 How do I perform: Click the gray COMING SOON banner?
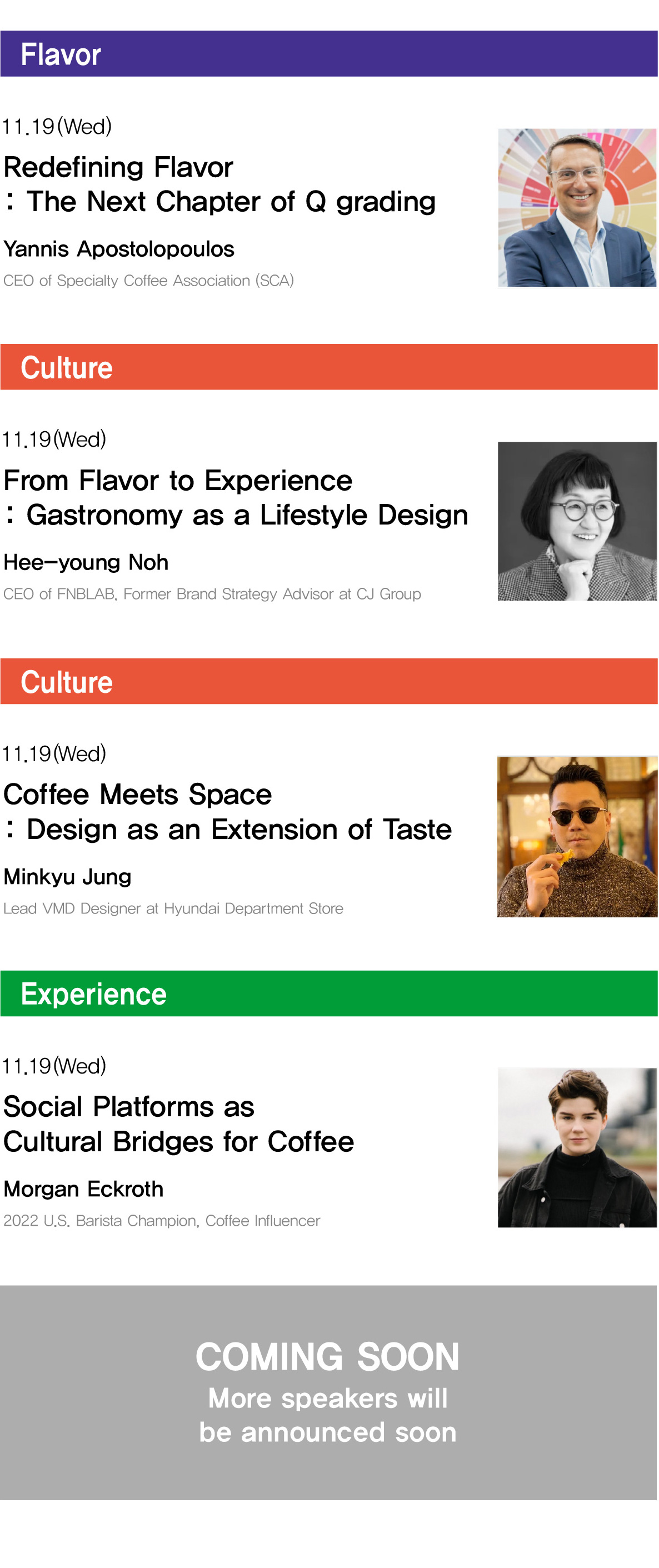328,1392
